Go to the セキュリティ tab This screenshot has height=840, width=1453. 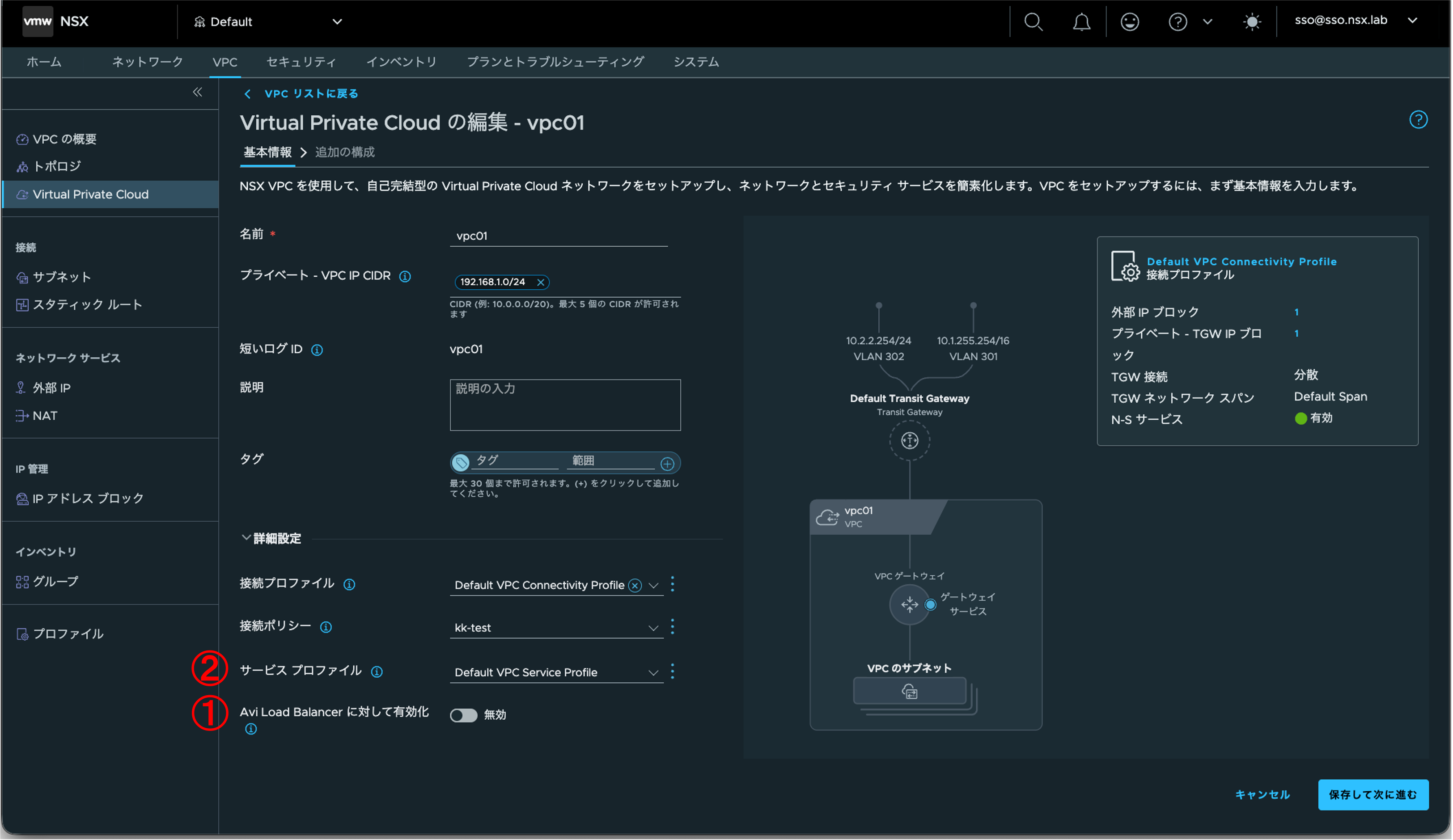click(301, 62)
